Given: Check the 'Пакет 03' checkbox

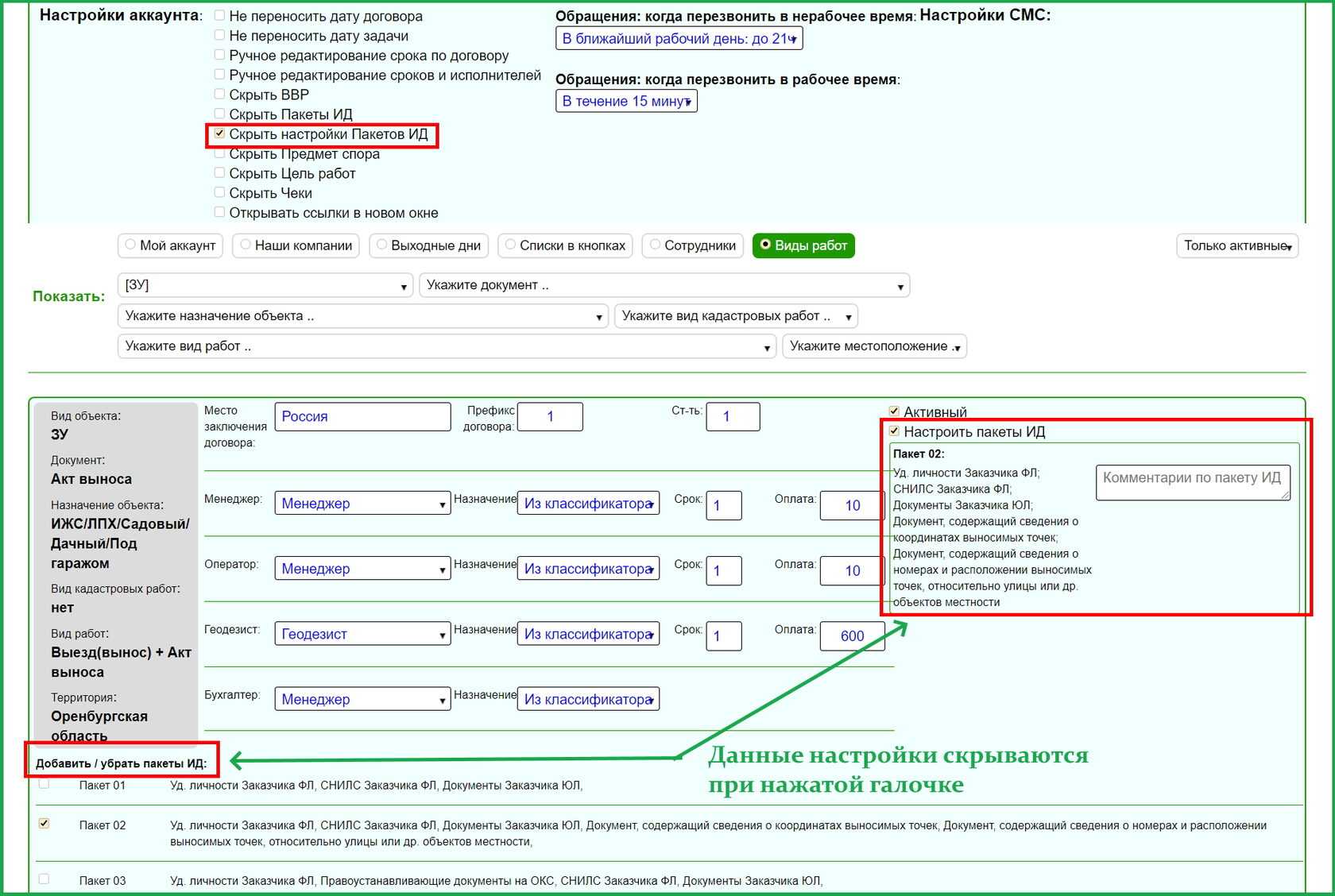Looking at the screenshot, I should point(44,879).
